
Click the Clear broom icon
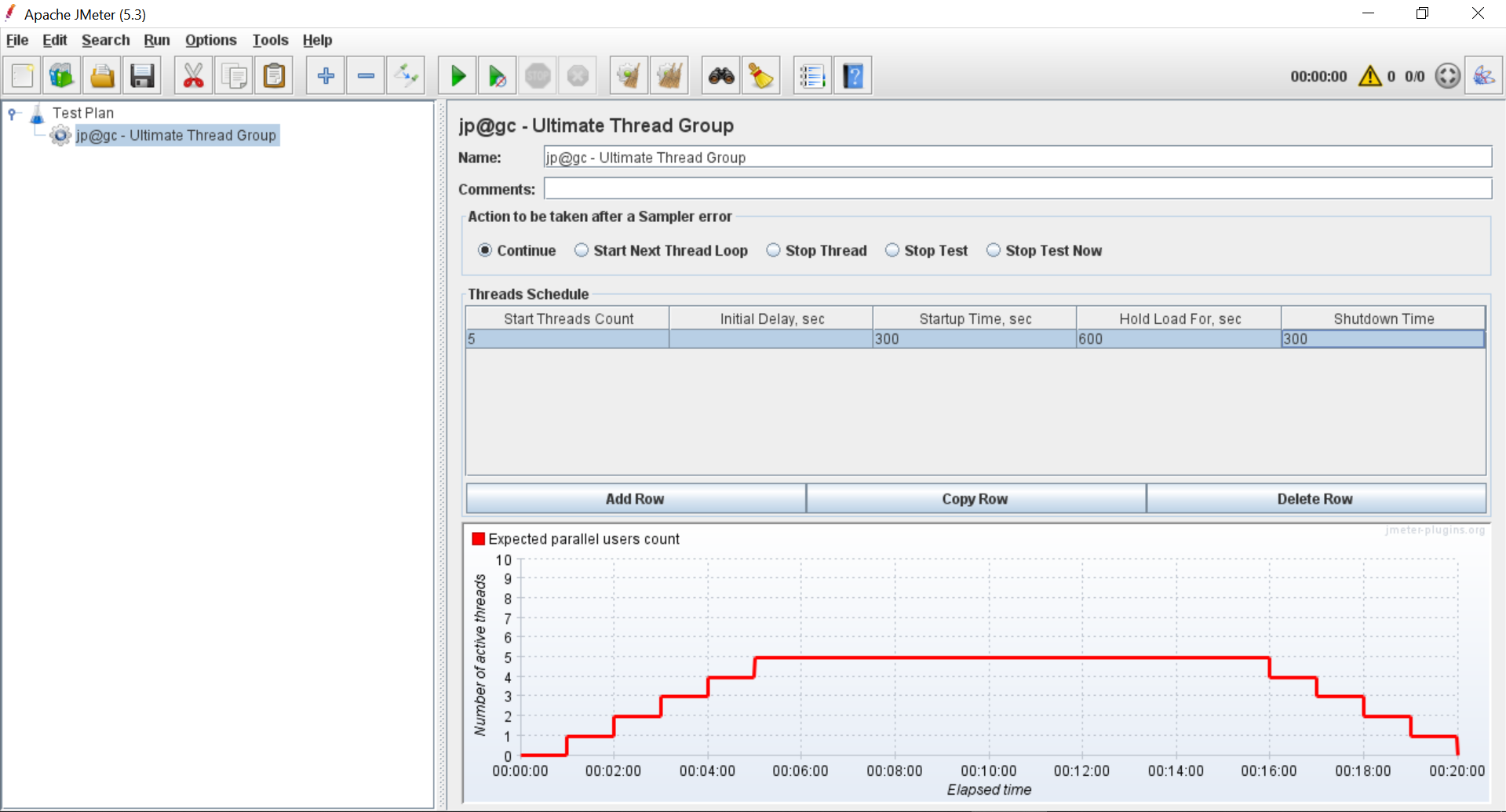click(x=629, y=76)
